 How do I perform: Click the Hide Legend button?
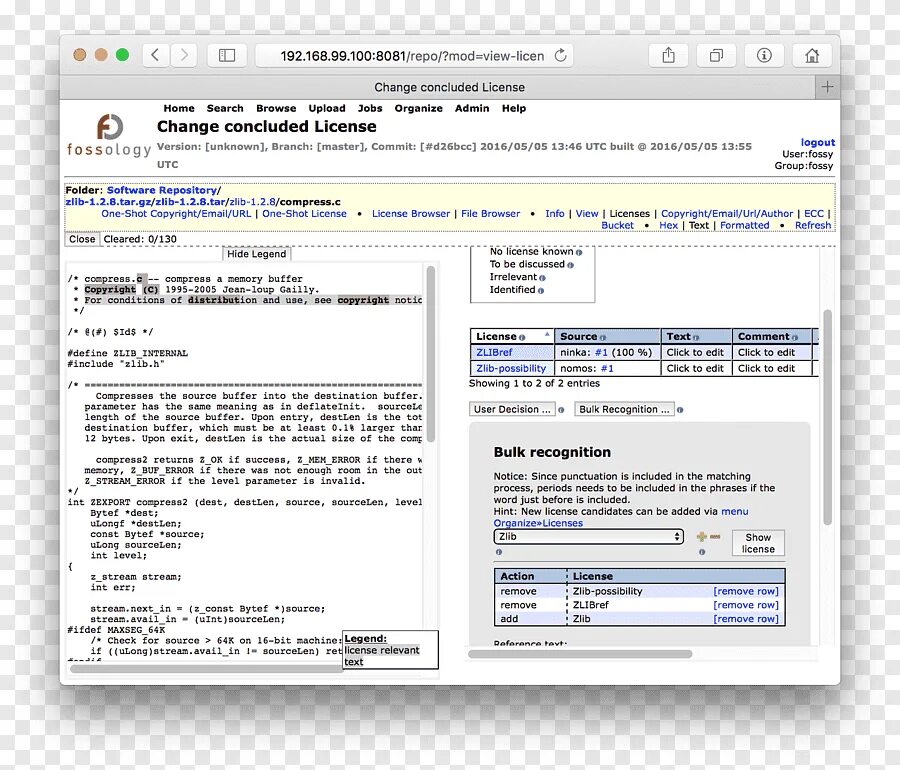[x=257, y=254]
